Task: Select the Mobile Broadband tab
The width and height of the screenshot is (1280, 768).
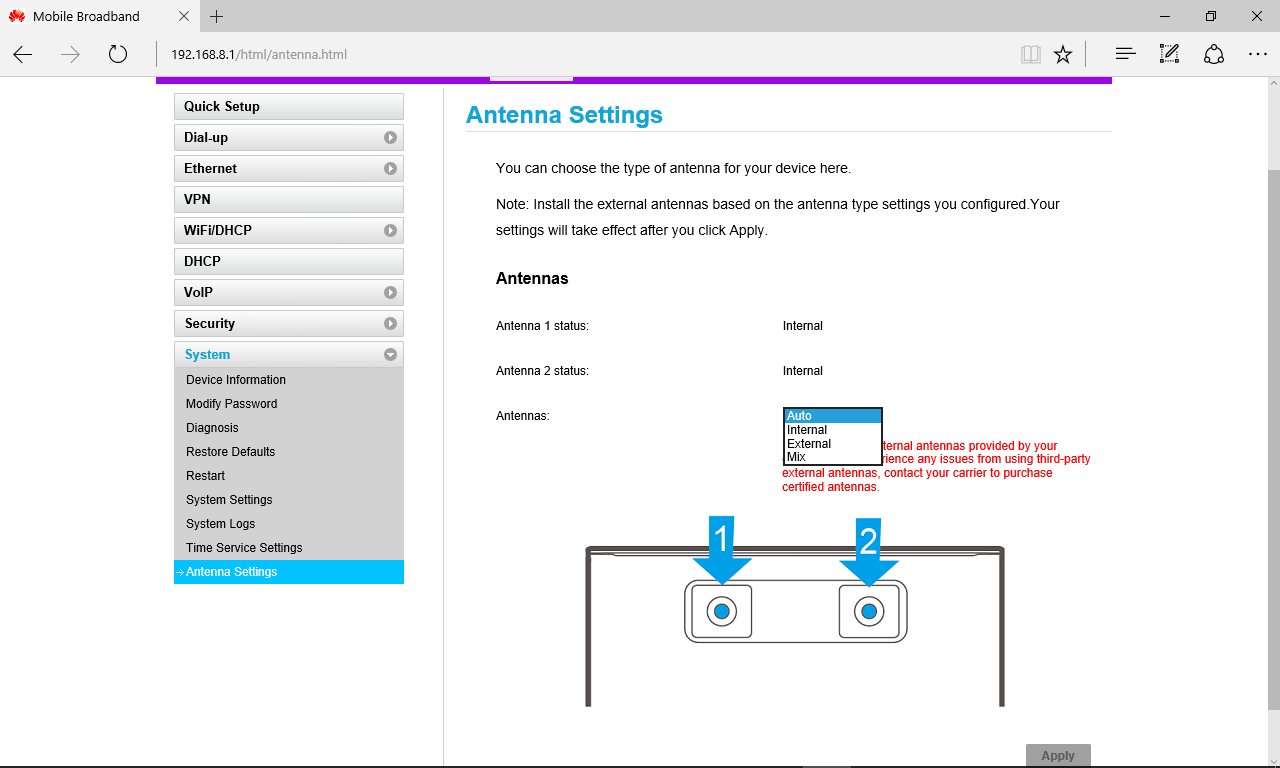Action: click(x=100, y=16)
